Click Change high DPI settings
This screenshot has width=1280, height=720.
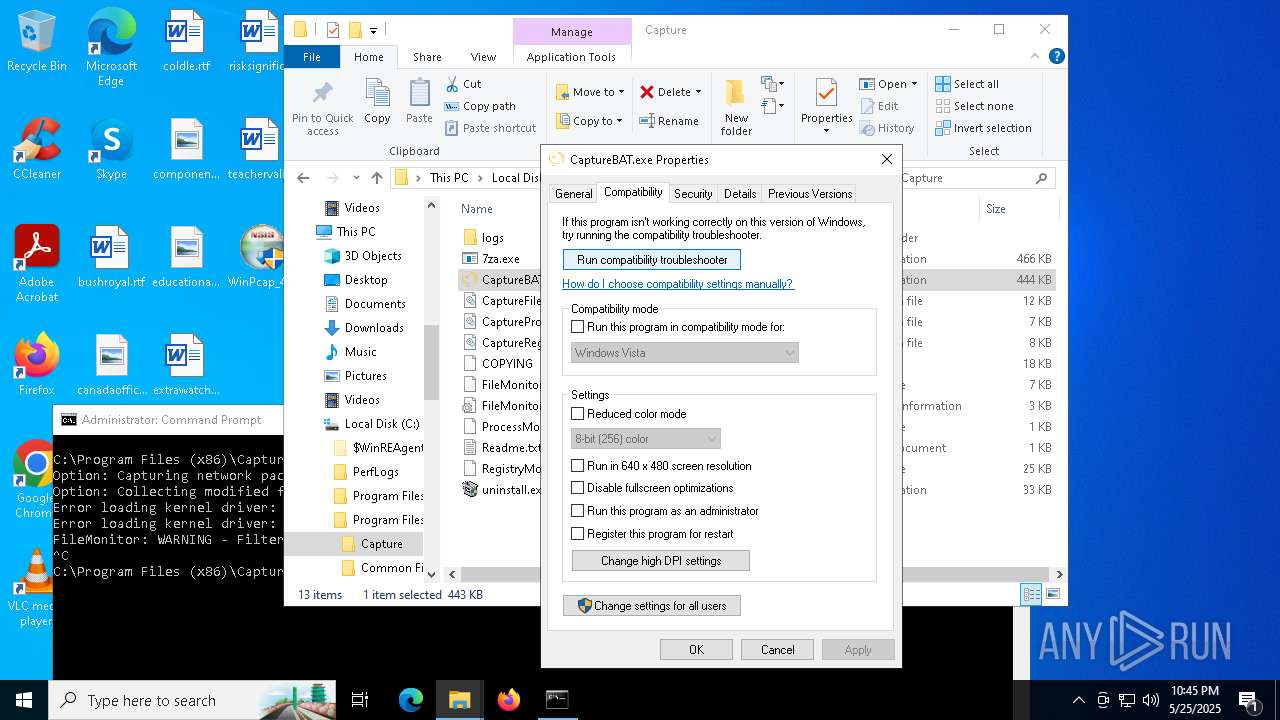coord(661,561)
